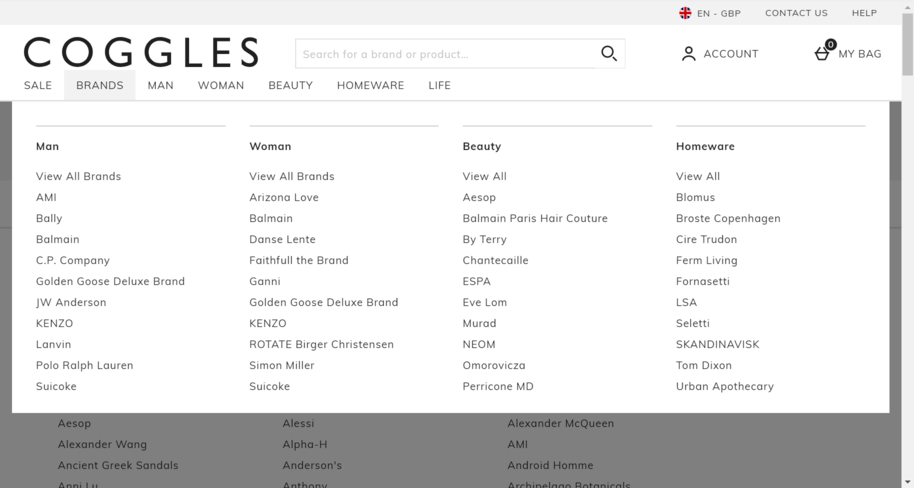914x488 pixels.
Task: Open Faithfull the Brand
Action: pyautogui.click(x=299, y=260)
